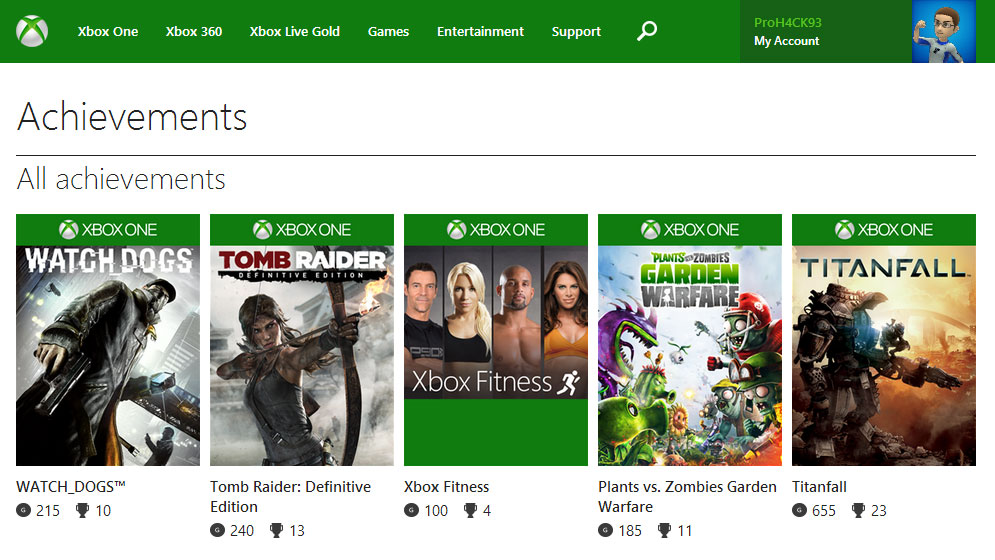Click trophy icon under WATCH_DOGS
The width and height of the screenshot is (995, 560).
click(x=82, y=510)
